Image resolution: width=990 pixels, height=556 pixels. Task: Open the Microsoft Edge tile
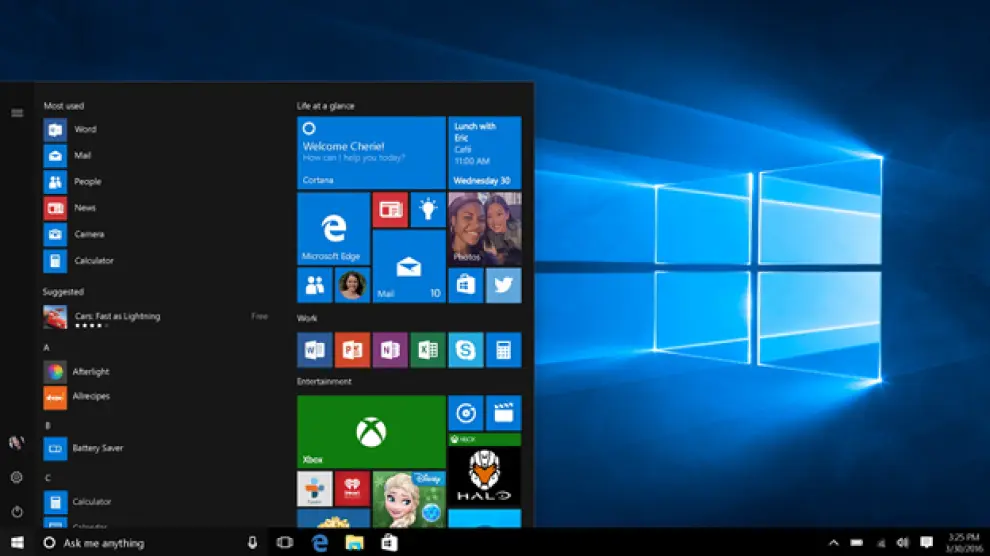333,229
